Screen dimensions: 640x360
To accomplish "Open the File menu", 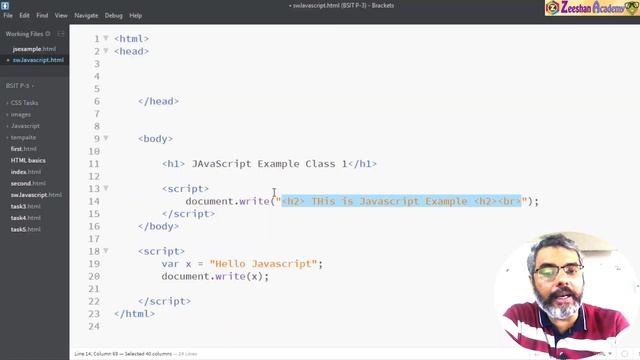I will click(8, 16).
